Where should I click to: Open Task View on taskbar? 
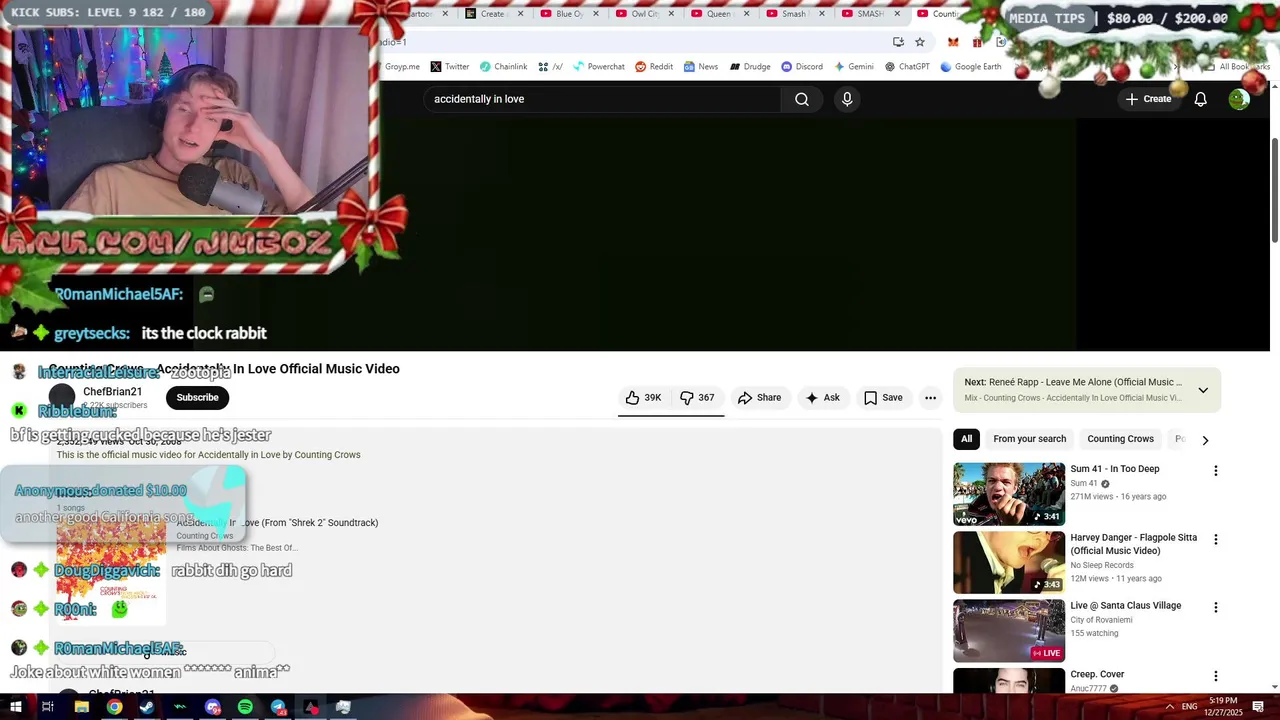point(47,707)
